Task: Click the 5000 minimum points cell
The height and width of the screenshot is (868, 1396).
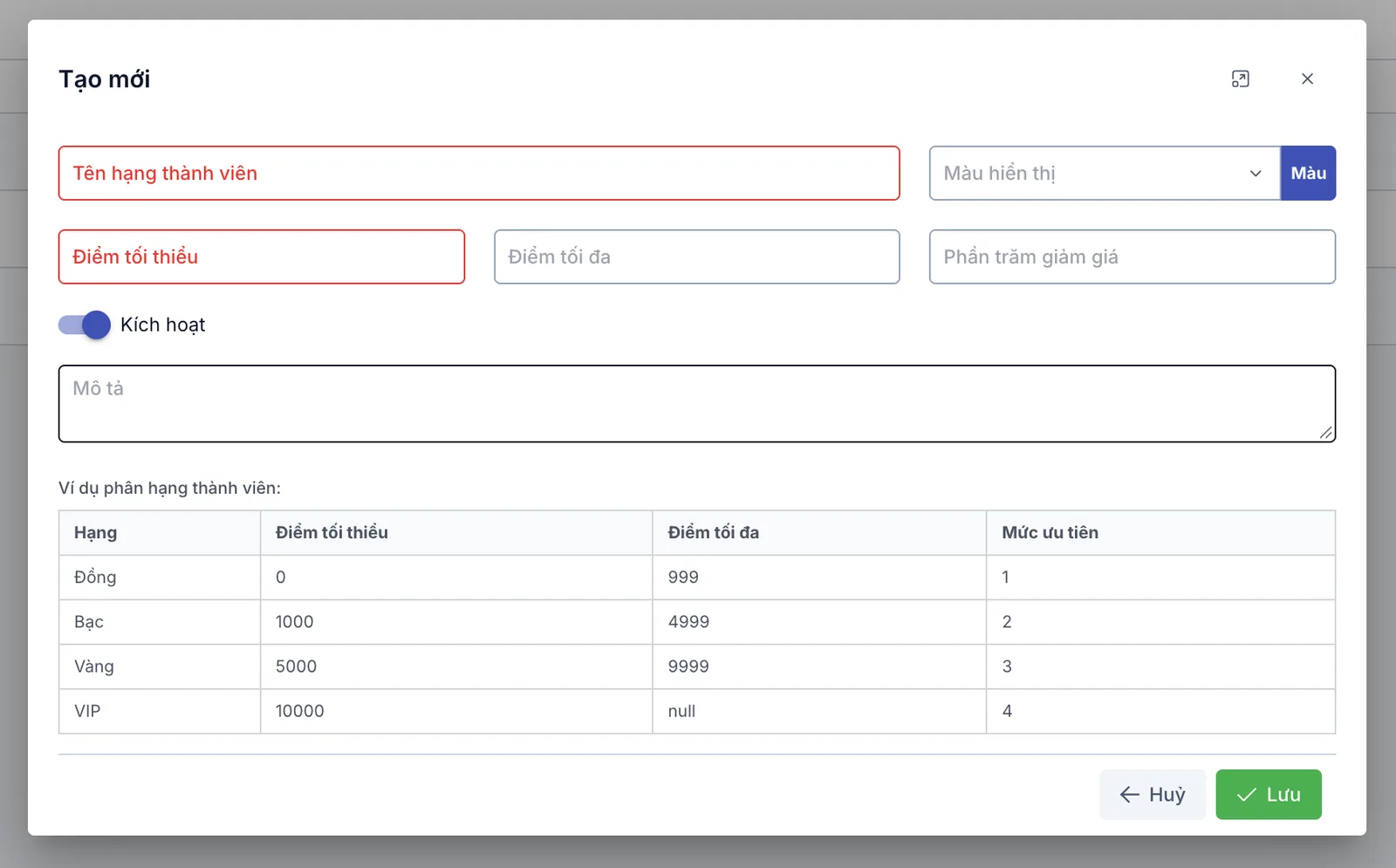Action: pos(456,666)
